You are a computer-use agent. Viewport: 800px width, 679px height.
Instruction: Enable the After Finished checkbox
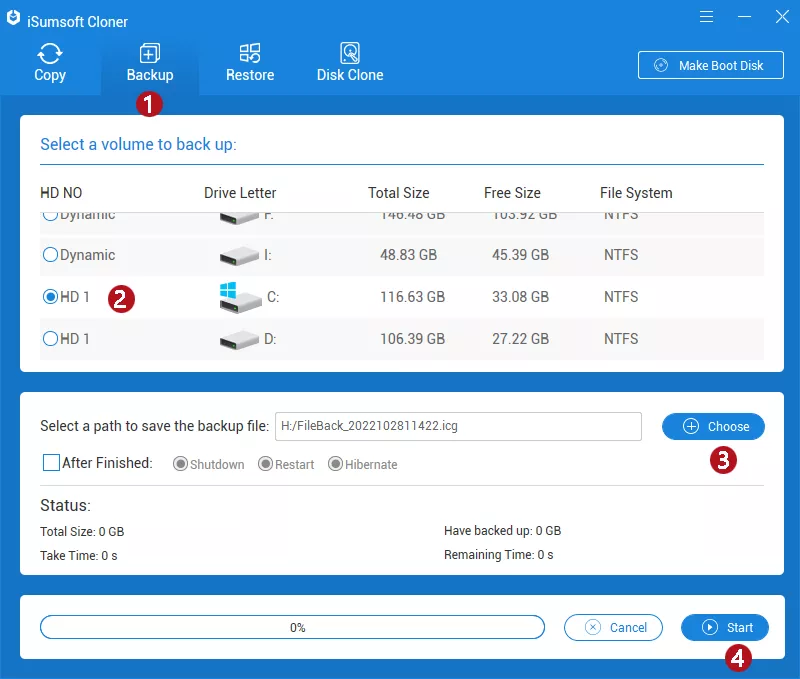51,463
